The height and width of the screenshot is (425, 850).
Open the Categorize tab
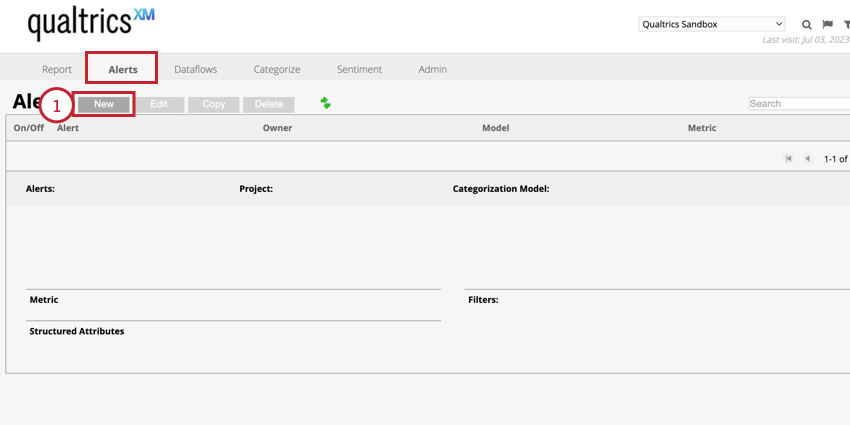coord(277,69)
